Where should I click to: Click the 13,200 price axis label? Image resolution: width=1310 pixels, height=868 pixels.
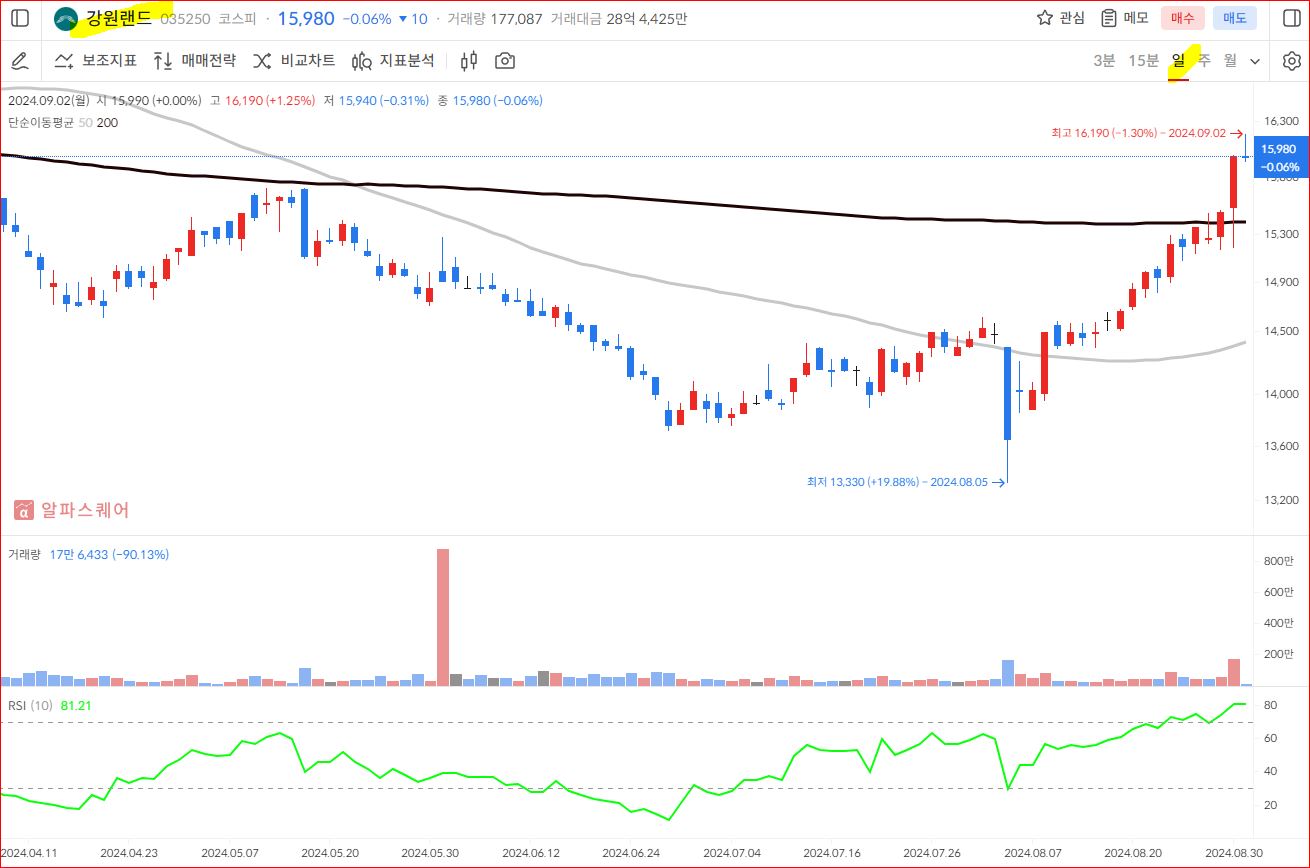[x=1281, y=499]
